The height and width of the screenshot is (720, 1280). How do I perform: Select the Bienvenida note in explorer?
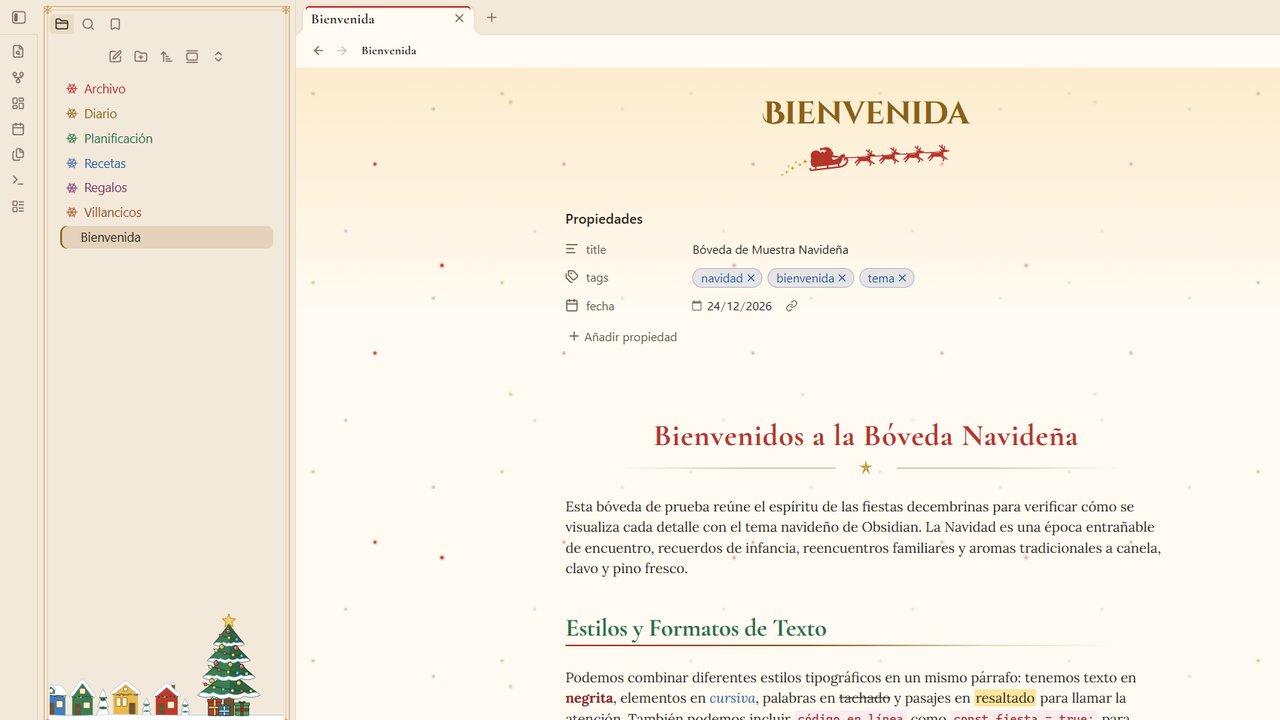click(166, 237)
